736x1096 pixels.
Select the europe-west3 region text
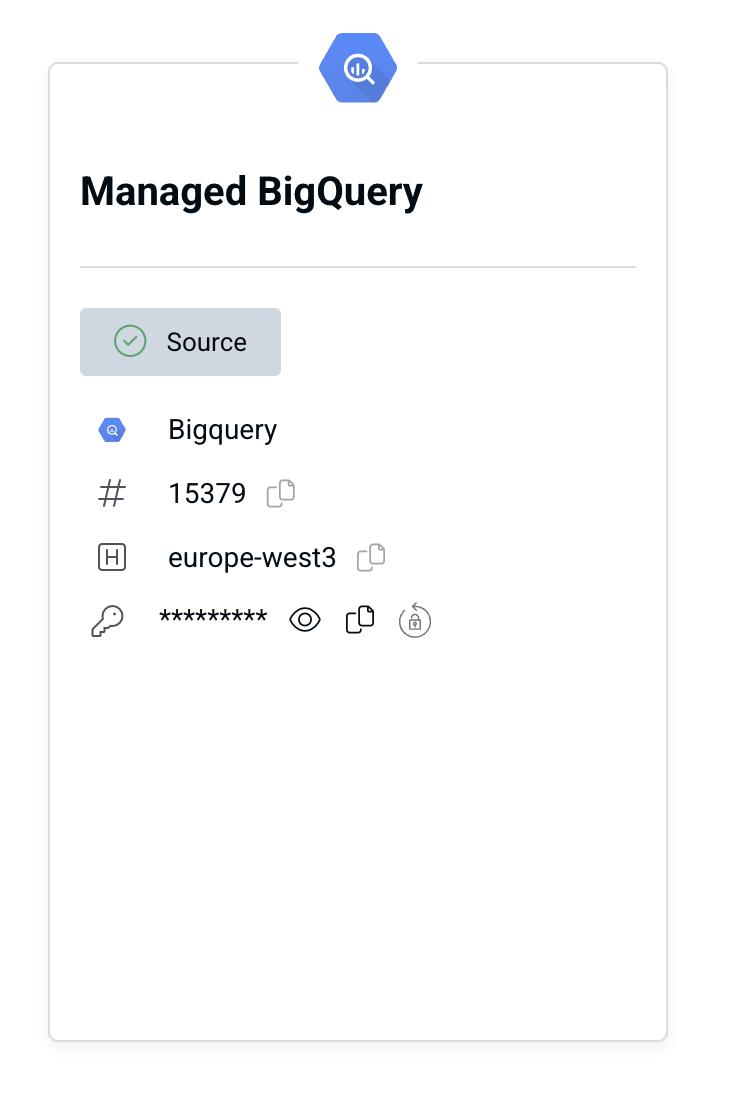tap(252, 558)
